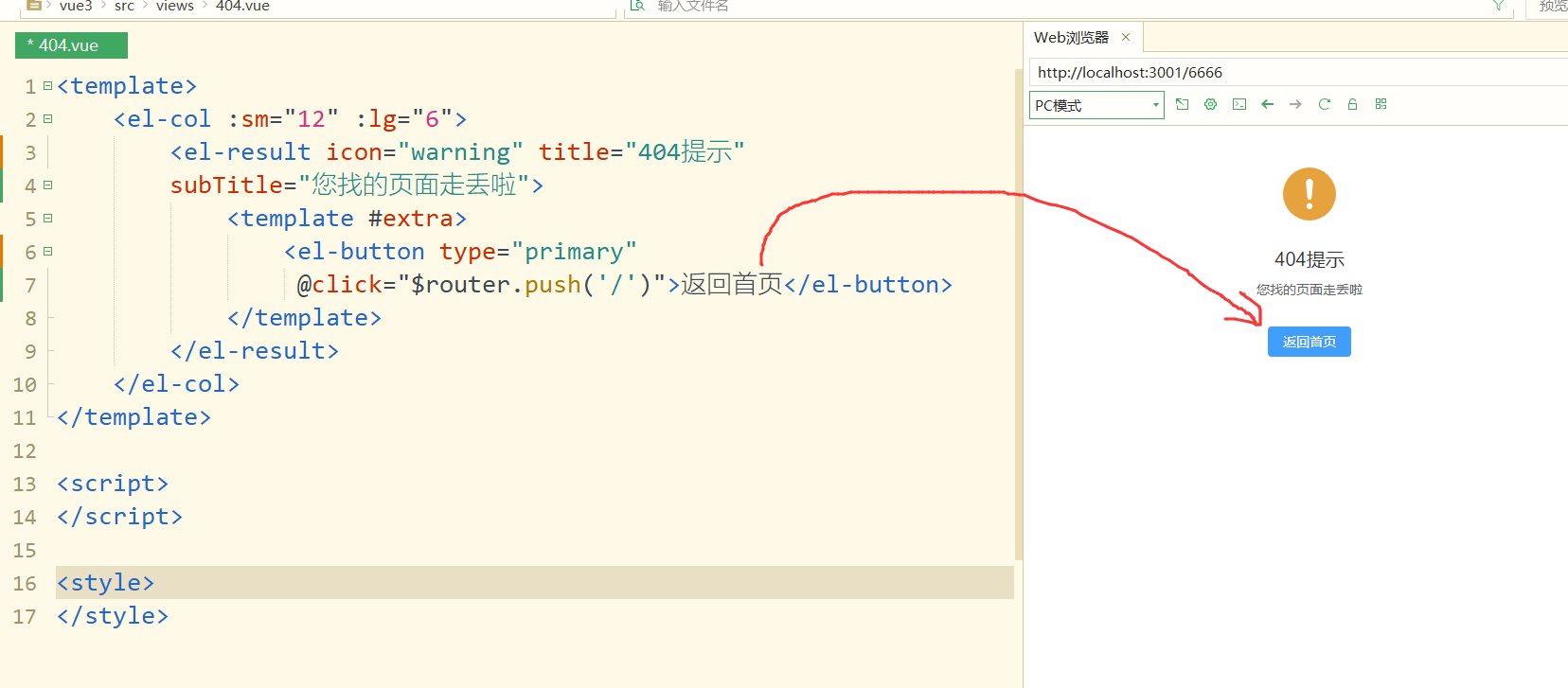
Task: Close the Web浏览器 tab
Action: [x=1126, y=37]
